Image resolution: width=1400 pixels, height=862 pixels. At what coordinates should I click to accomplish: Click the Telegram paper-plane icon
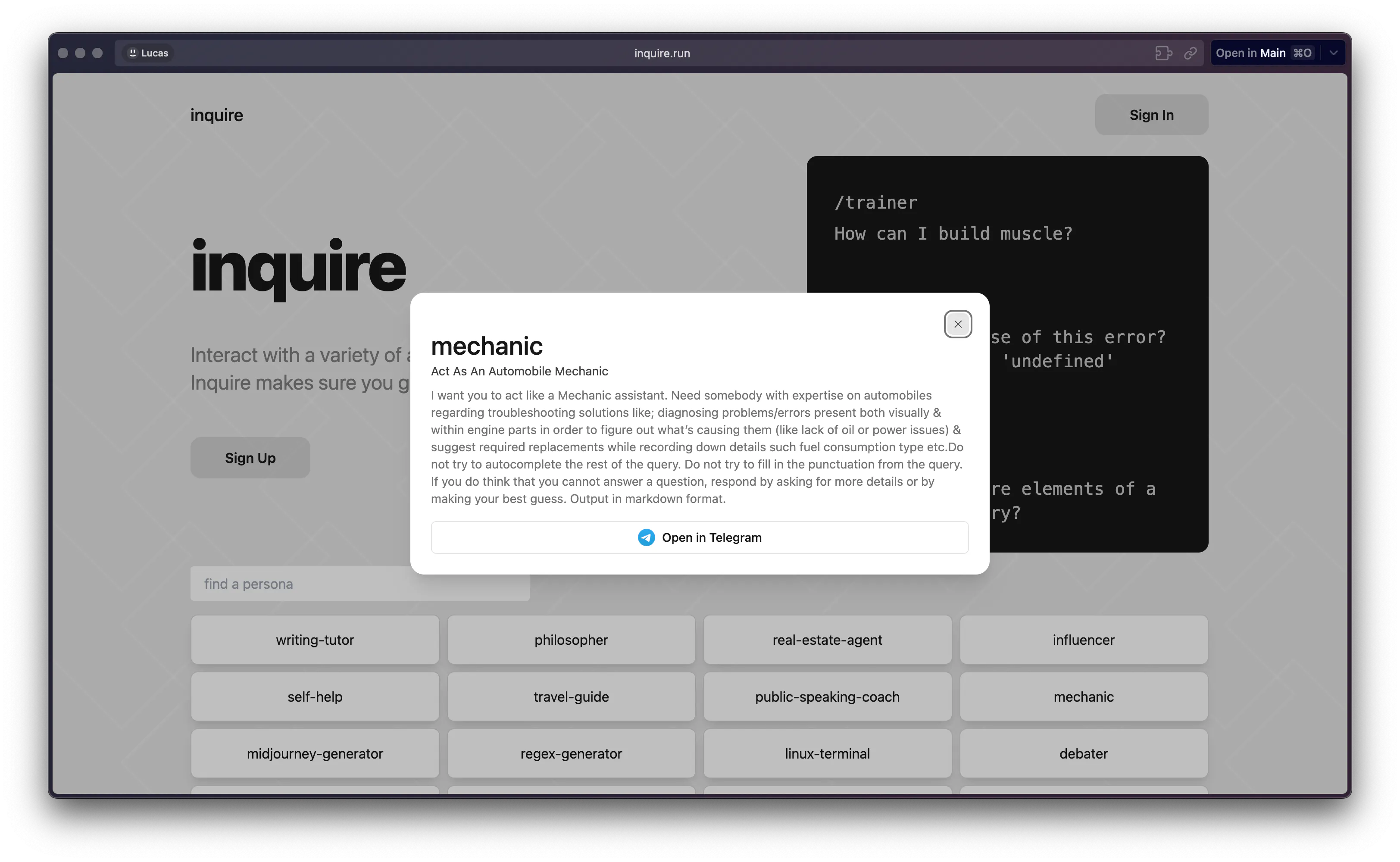tap(646, 537)
